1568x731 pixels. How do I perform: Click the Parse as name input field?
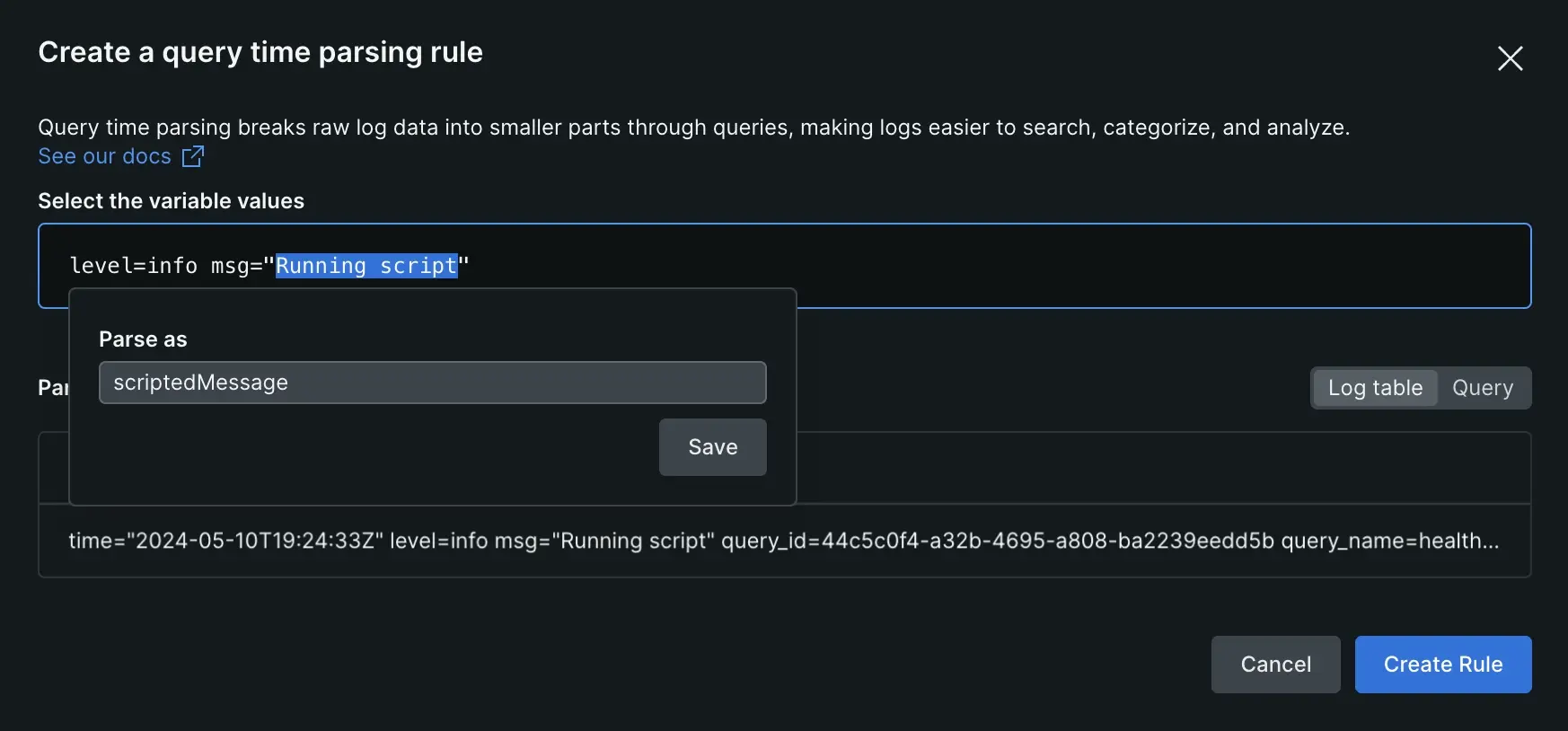(x=432, y=383)
